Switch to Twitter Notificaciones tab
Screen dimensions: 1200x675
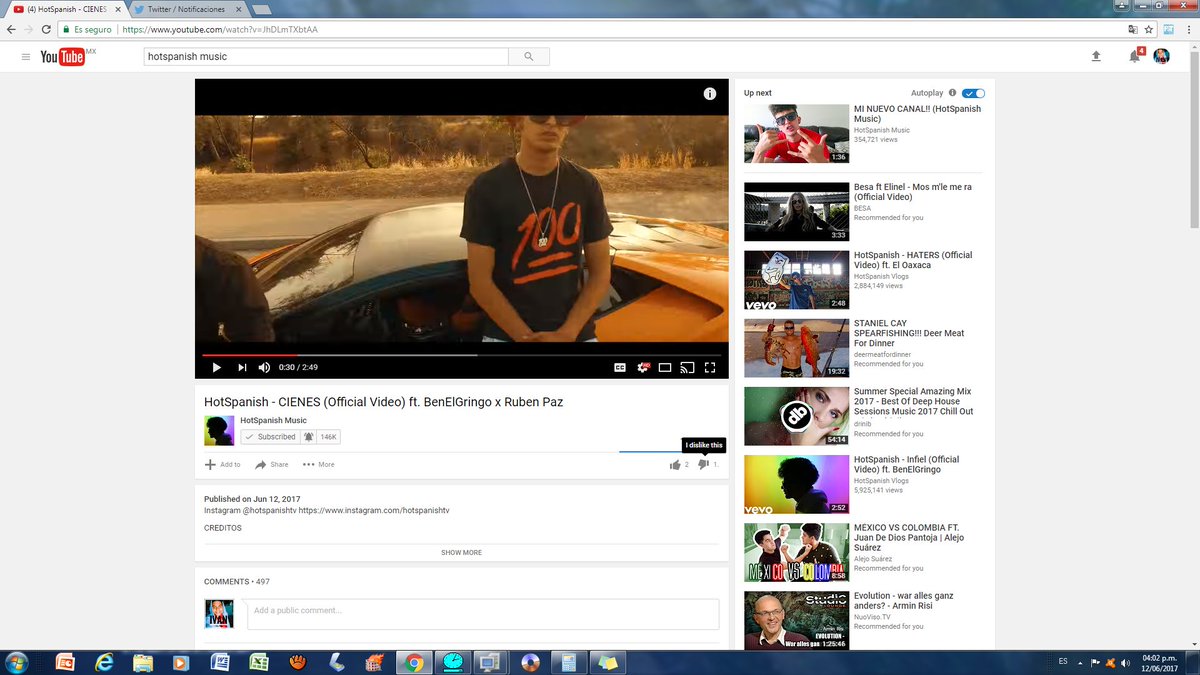(x=187, y=9)
